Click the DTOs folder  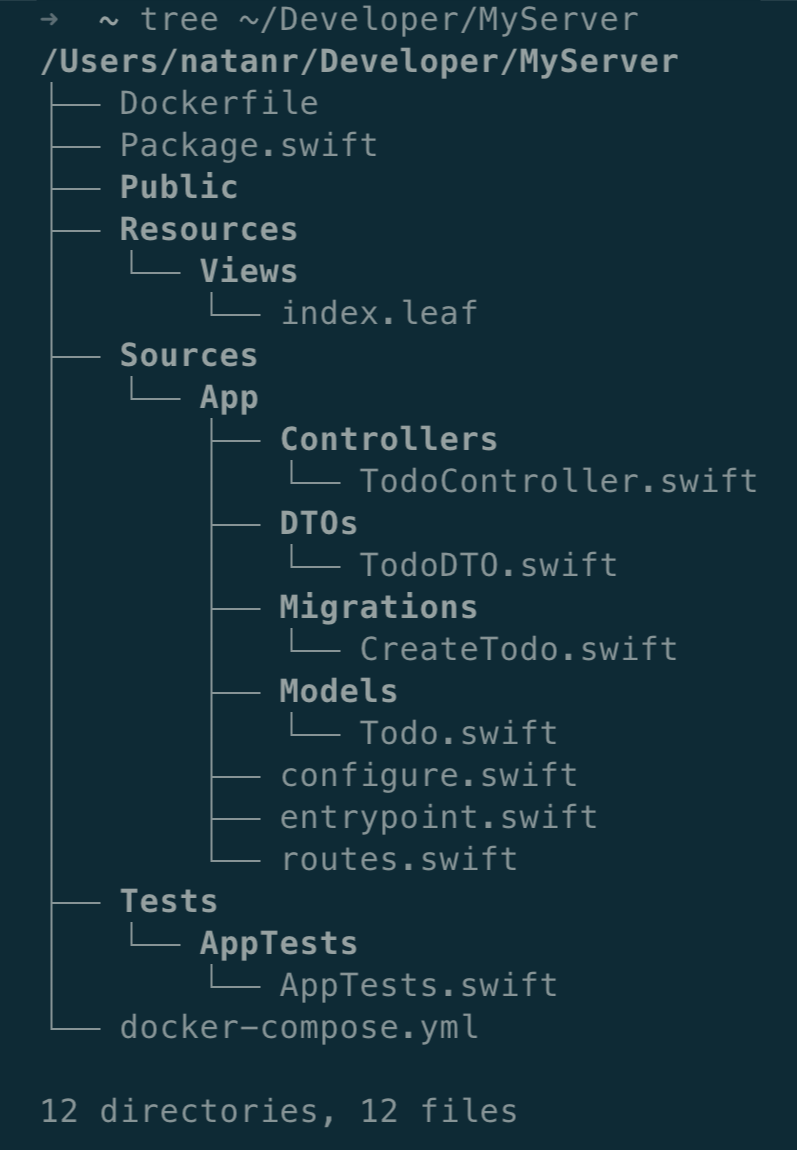318,523
